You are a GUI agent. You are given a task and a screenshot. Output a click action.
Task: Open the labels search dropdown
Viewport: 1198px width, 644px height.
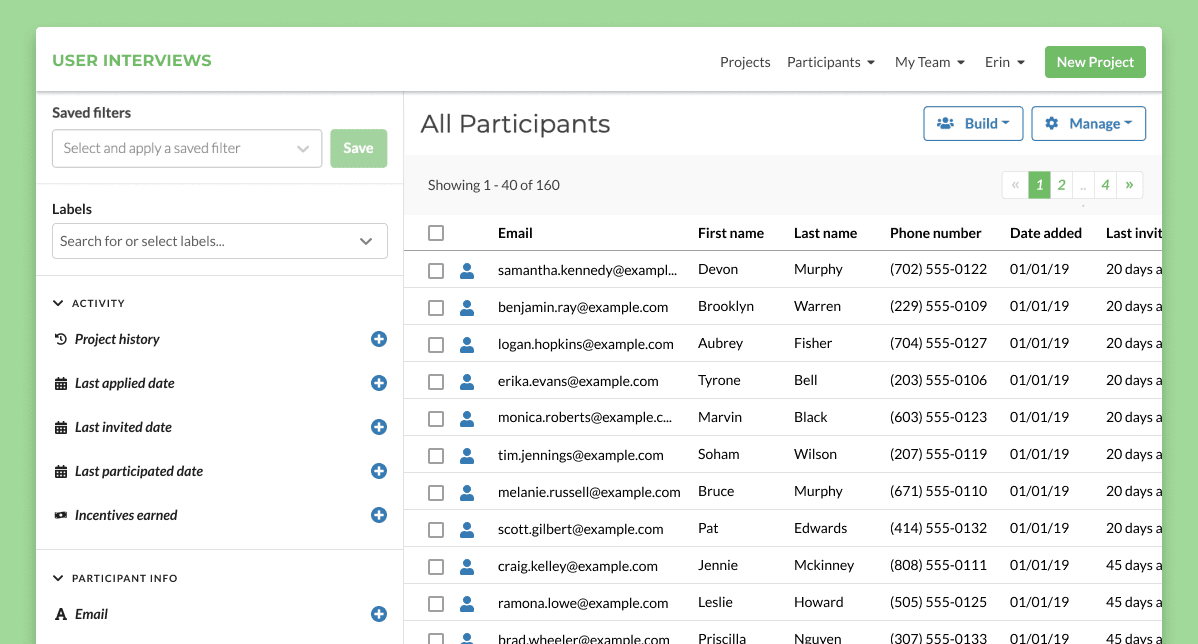click(219, 241)
